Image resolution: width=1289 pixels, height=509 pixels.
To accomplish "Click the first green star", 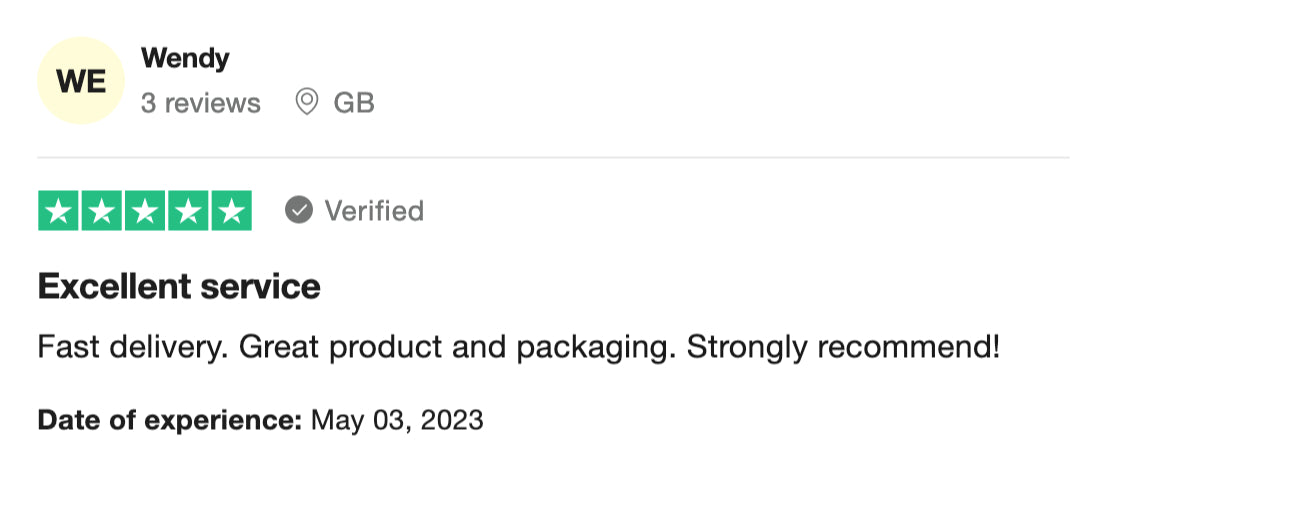I will (59, 211).
